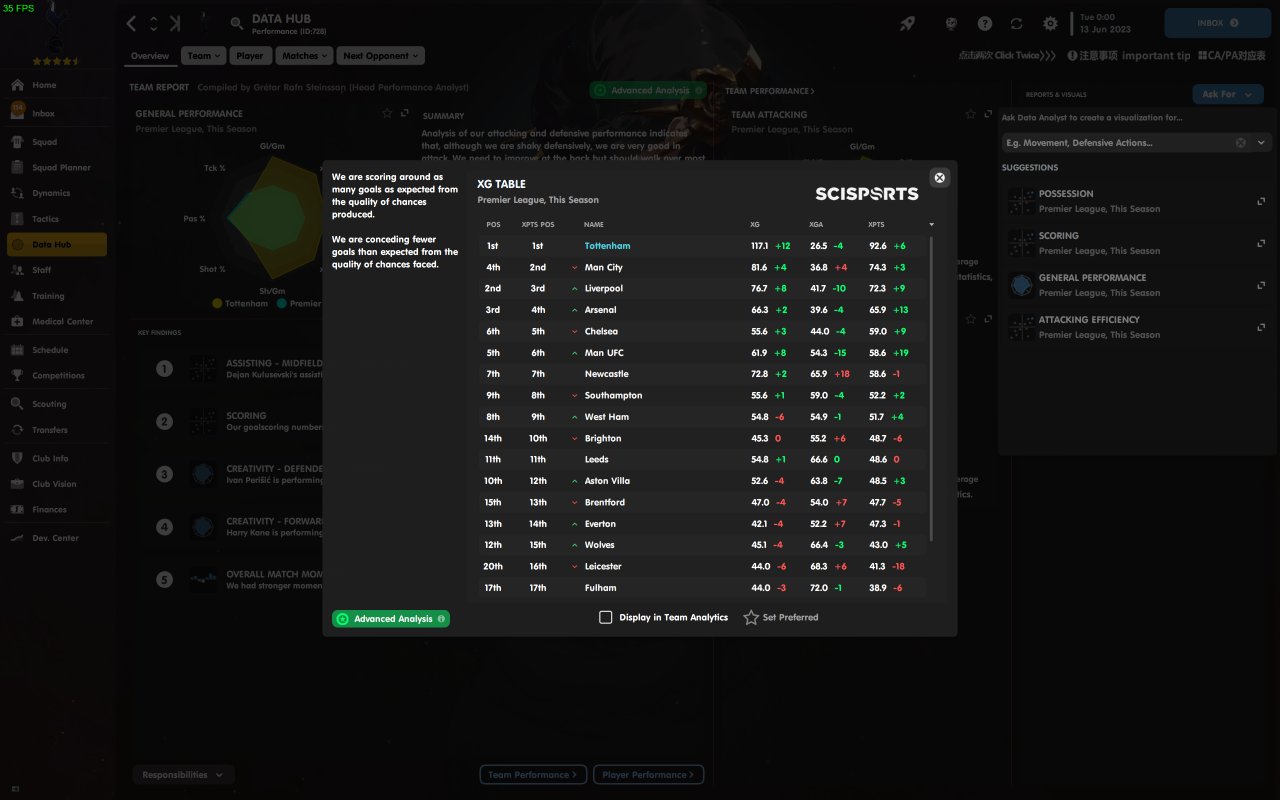Screen dimensions: 1280x800
Task: Open Player Performance button at bottom
Action: (x=649, y=775)
